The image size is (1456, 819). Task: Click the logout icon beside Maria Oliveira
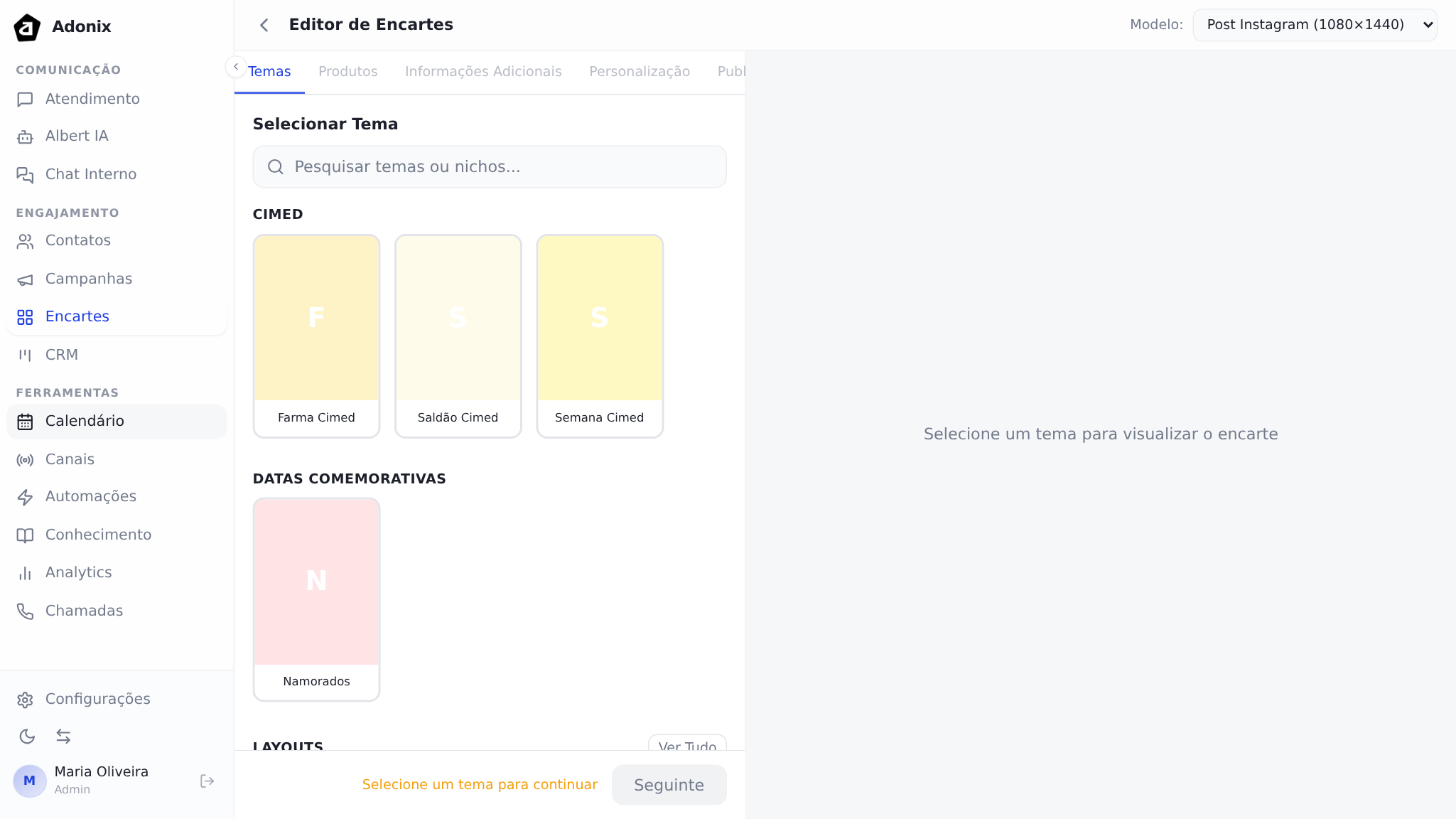pos(207,781)
